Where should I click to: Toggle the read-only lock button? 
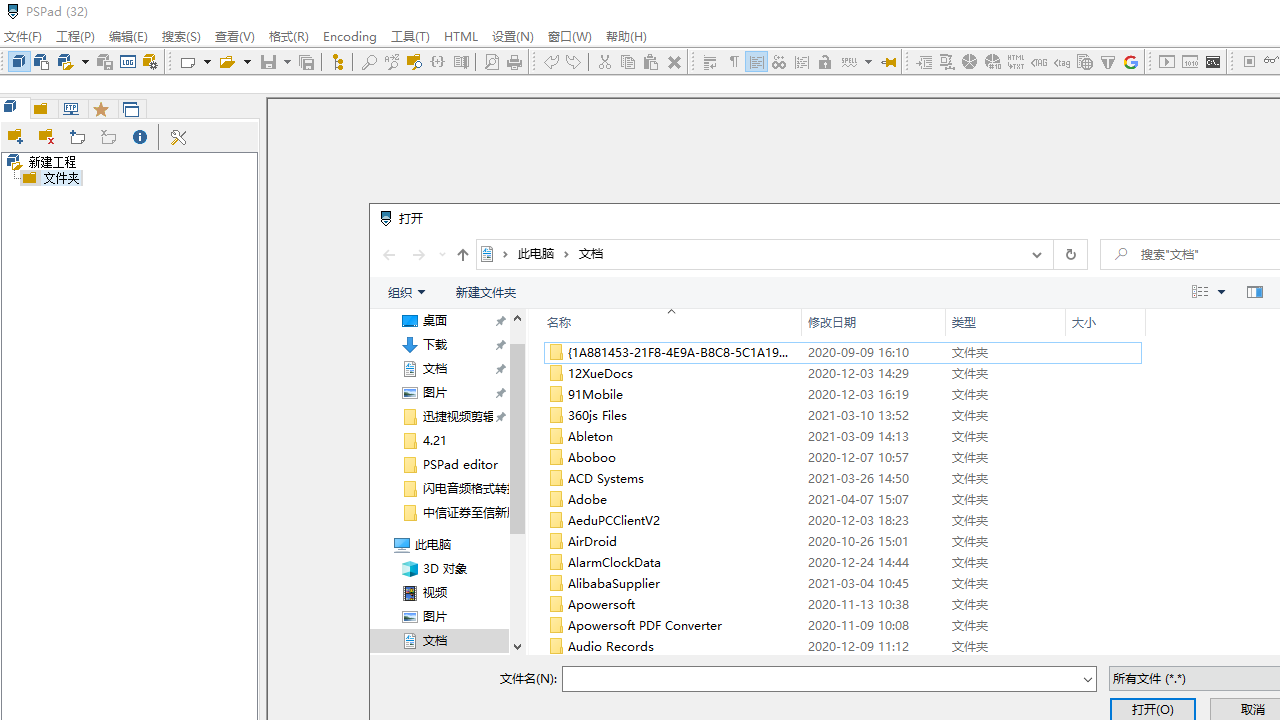click(x=825, y=62)
